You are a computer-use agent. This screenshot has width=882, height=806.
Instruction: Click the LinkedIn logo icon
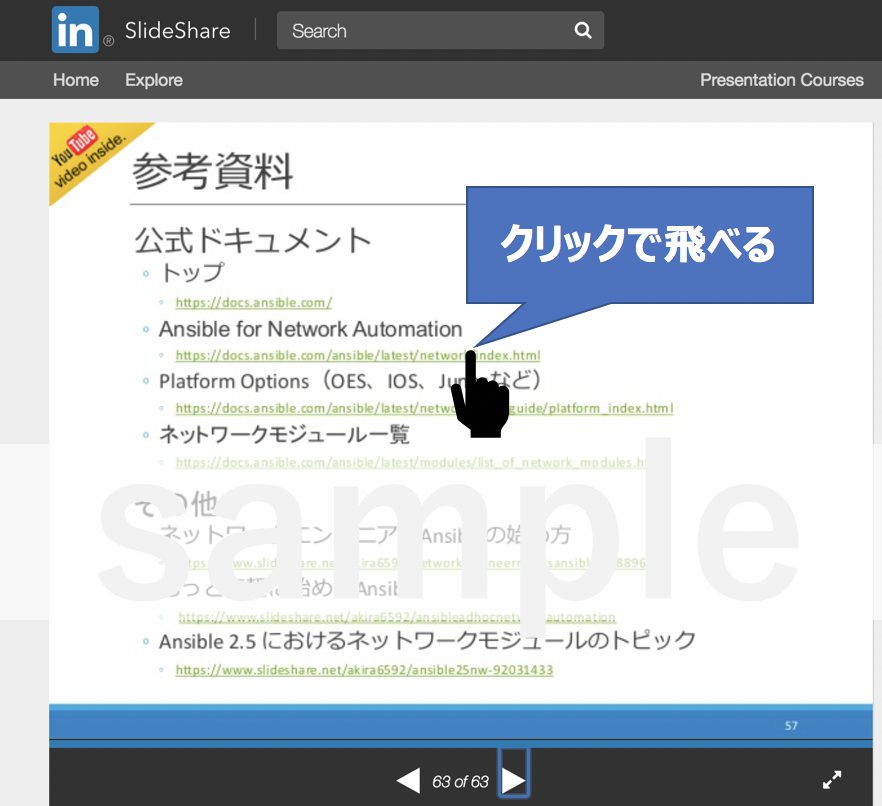pyautogui.click(x=75, y=30)
